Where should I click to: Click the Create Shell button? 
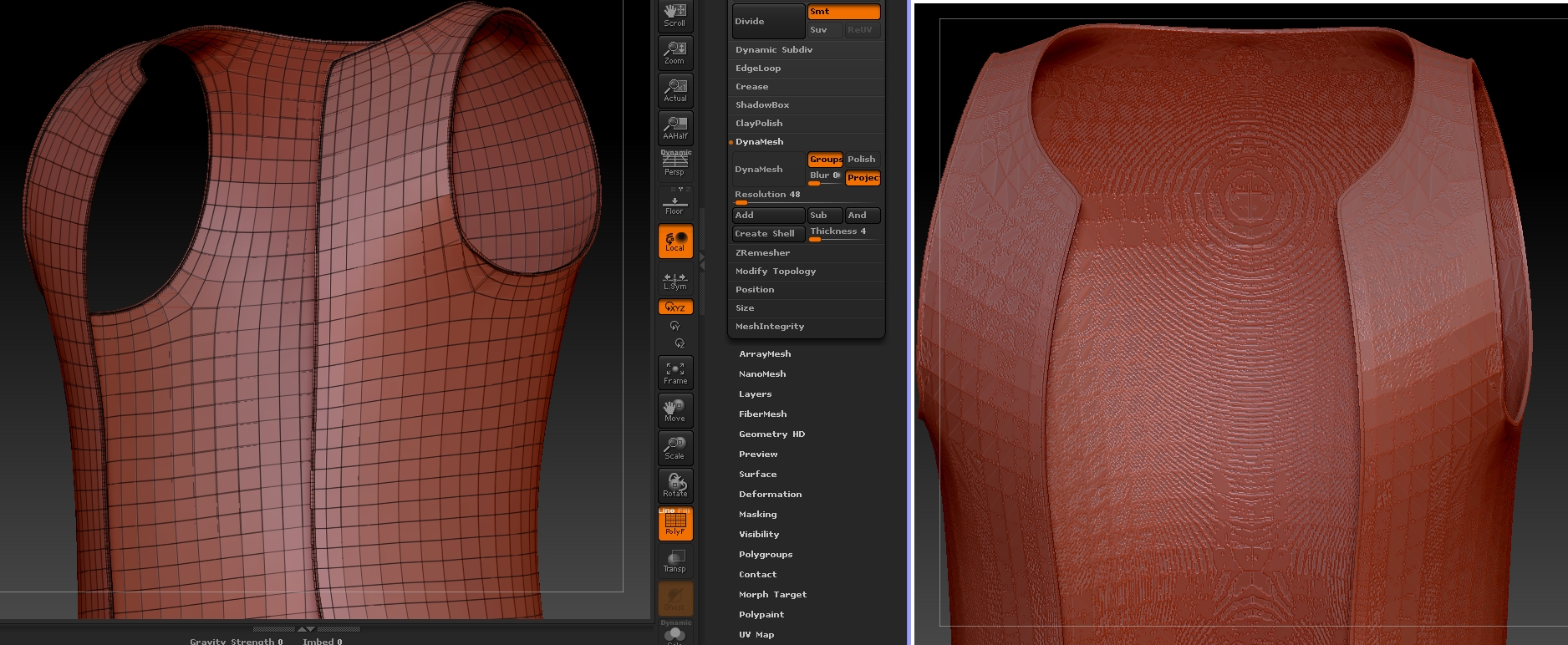point(766,234)
